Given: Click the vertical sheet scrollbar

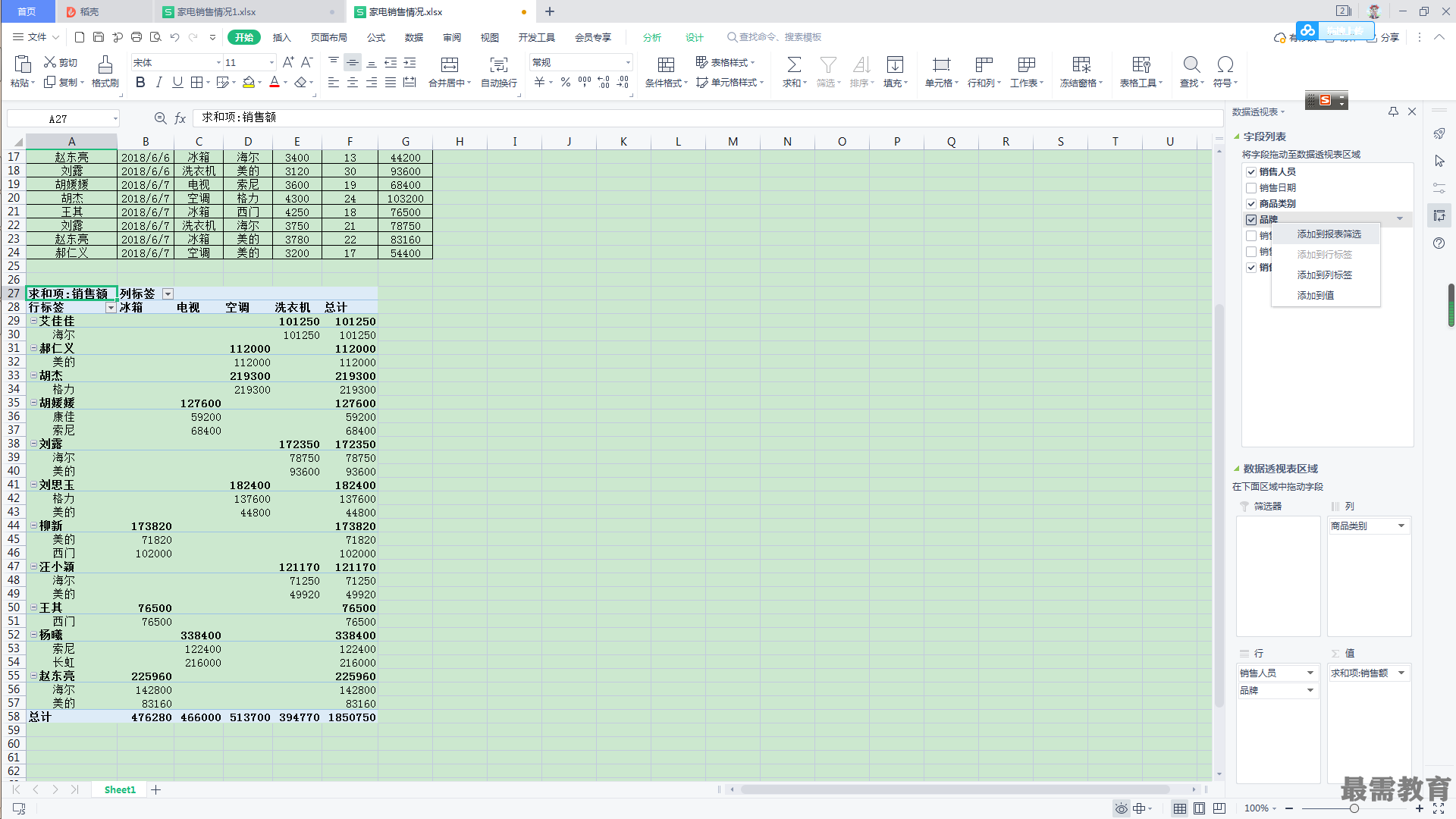Looking at the screenshot, I should click(1219, 504).
